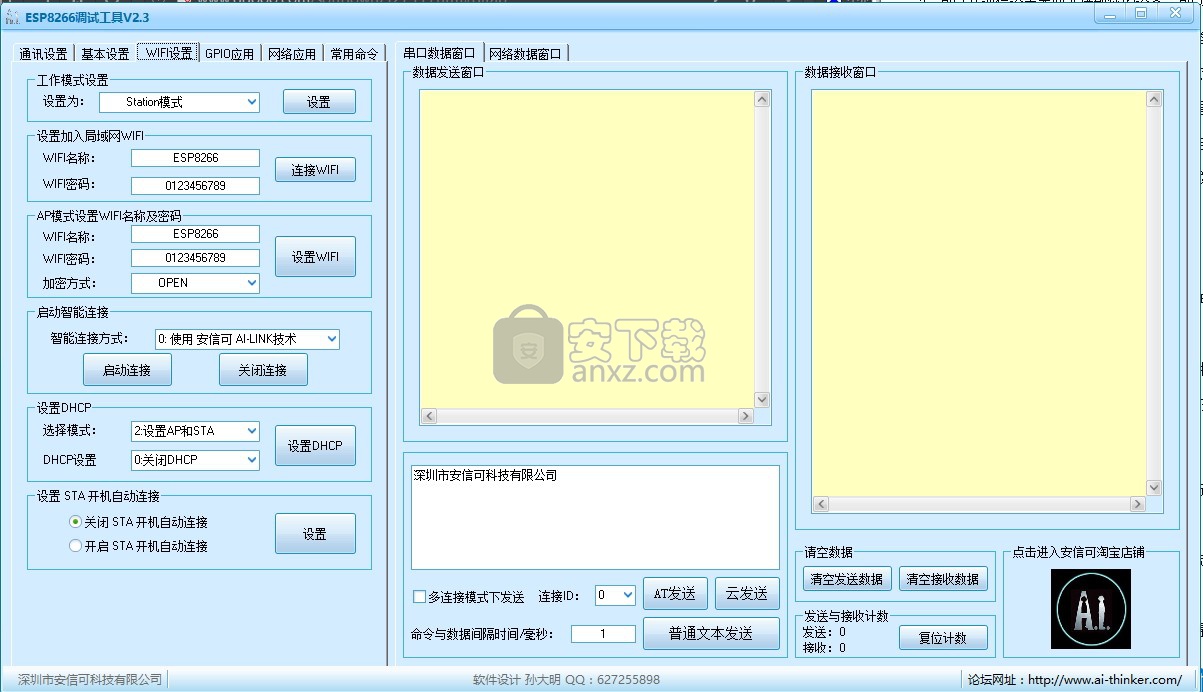Click the 设置DHCP button

315,446
